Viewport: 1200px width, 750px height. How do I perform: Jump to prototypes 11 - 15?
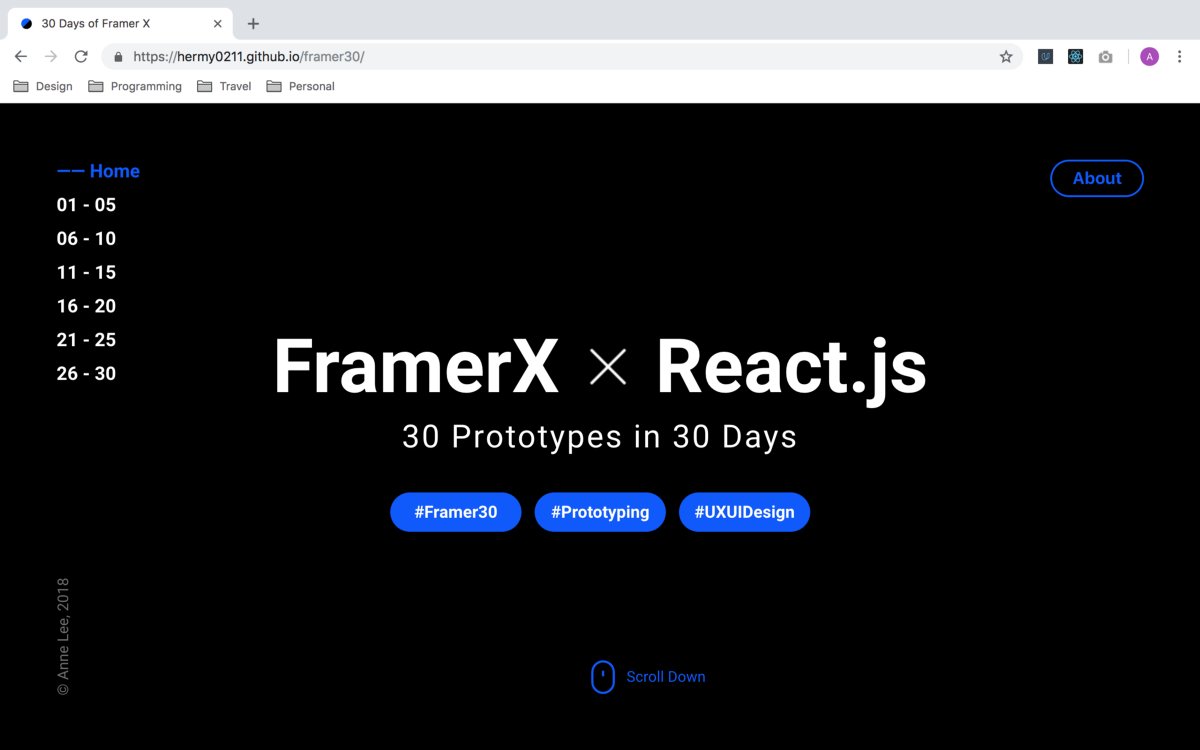[x=86, y=272]
